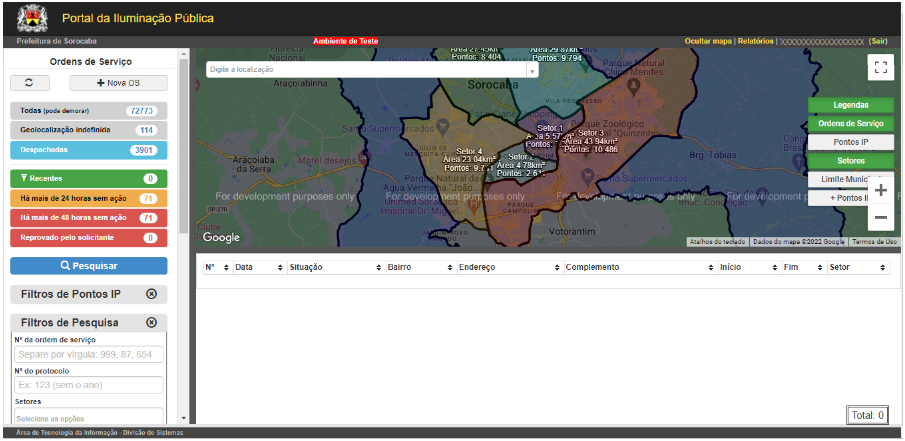Select Há mais de 24 horas sem ação filter
This screenshot has height=441, width=905.
(89, 199)
